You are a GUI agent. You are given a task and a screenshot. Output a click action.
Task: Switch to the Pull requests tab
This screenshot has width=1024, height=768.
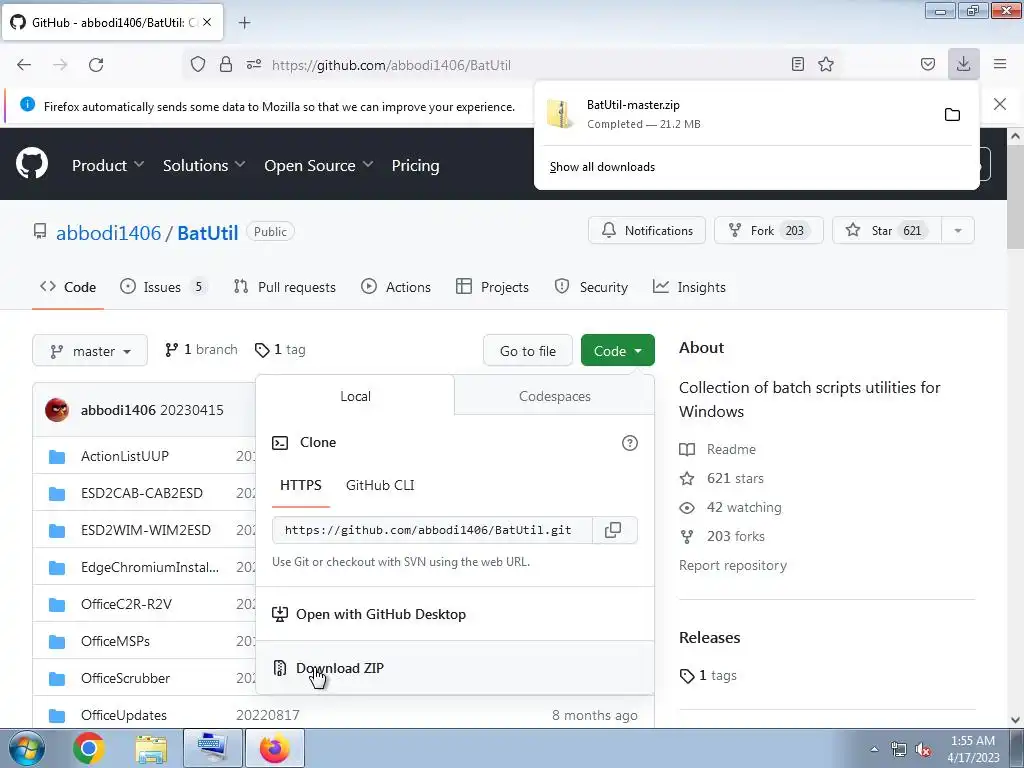[x=284, y=287]
